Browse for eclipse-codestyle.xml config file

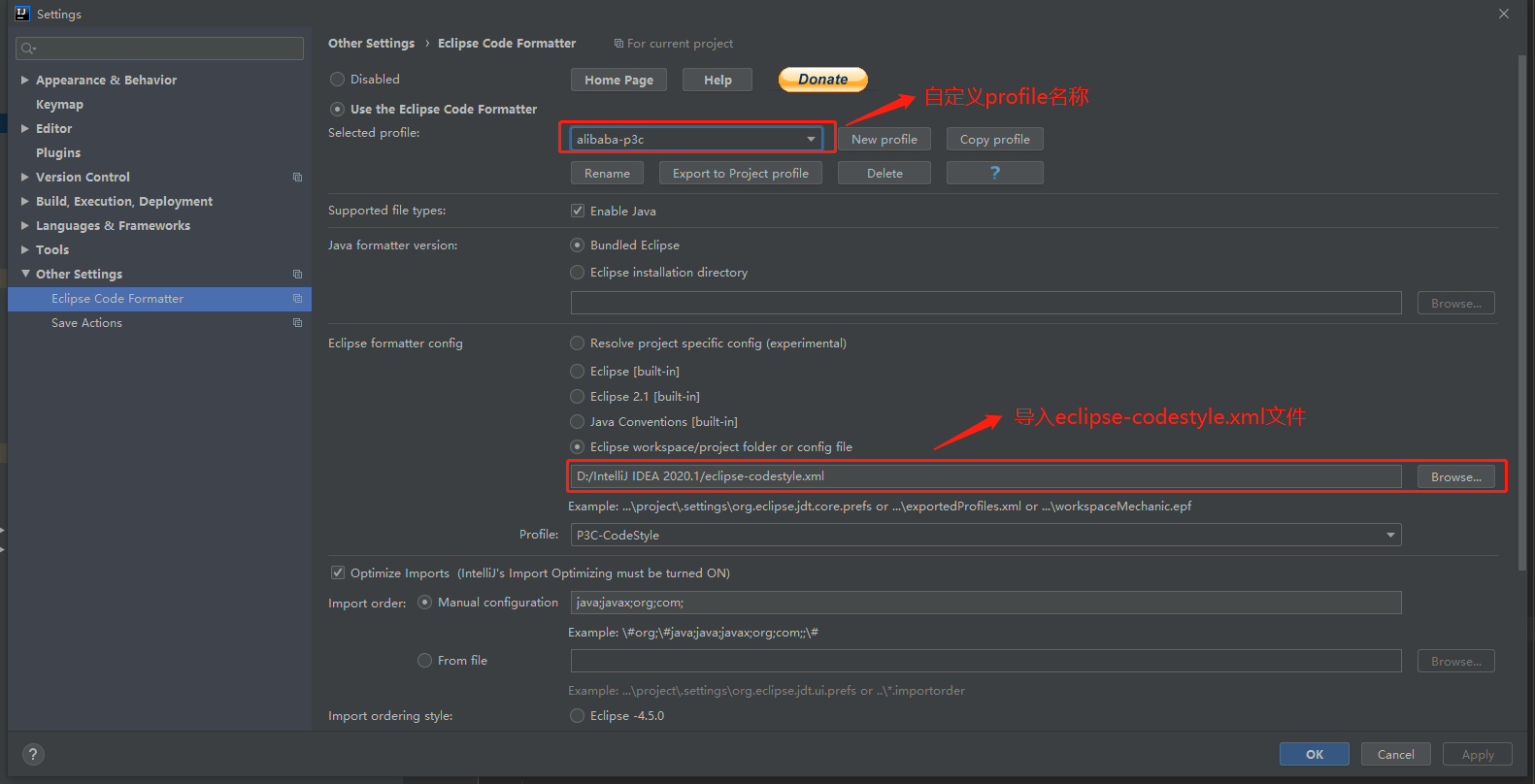pyautogui.click(x=1456, y=476)
